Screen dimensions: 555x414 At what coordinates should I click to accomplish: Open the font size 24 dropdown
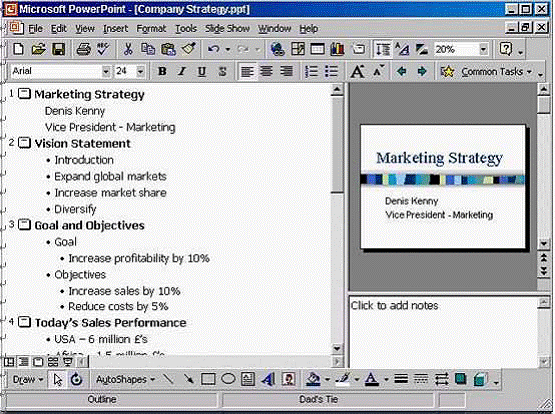pos(141,71)
